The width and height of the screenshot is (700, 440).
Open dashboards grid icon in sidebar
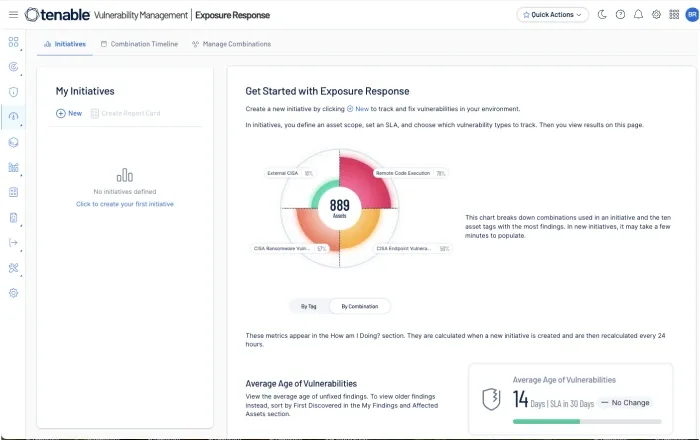pos(13,42)
